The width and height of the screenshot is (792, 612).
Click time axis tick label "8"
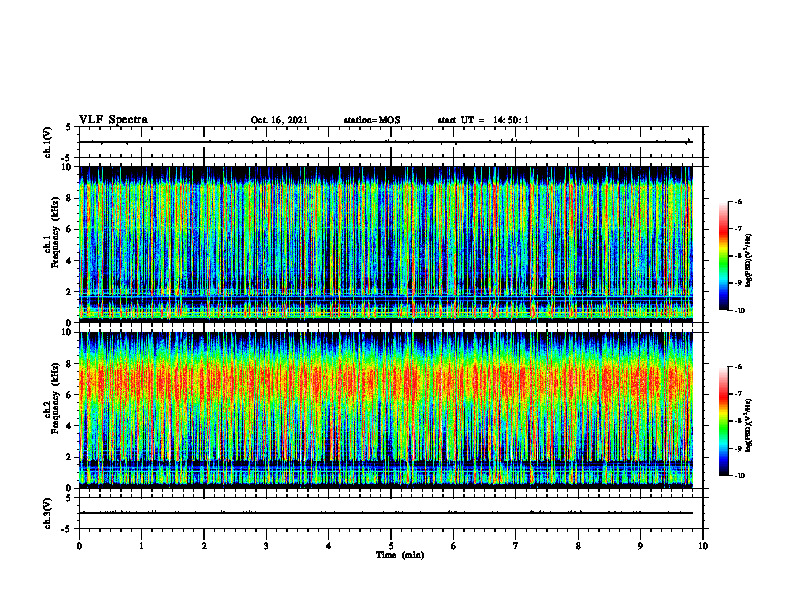click(x=578, y=546)
